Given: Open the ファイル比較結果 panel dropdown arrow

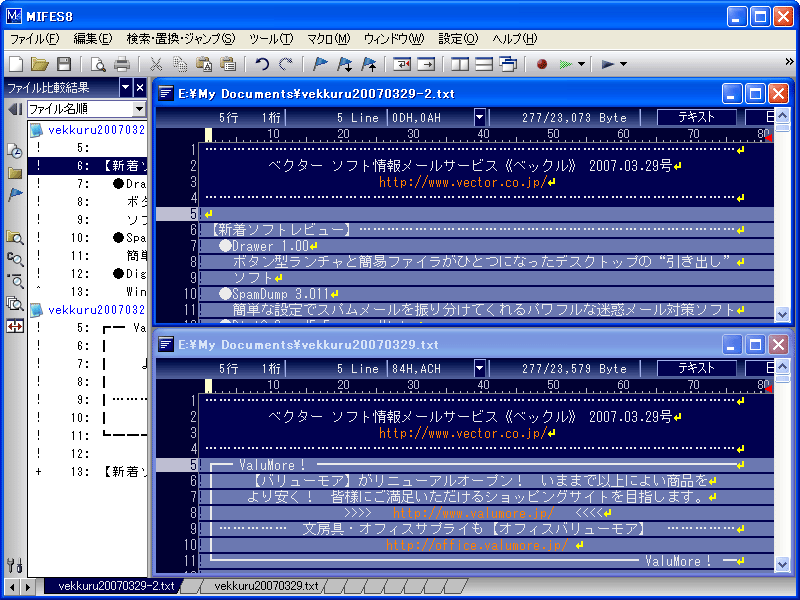Looking at the screenshot, I should tap(126, 88).
